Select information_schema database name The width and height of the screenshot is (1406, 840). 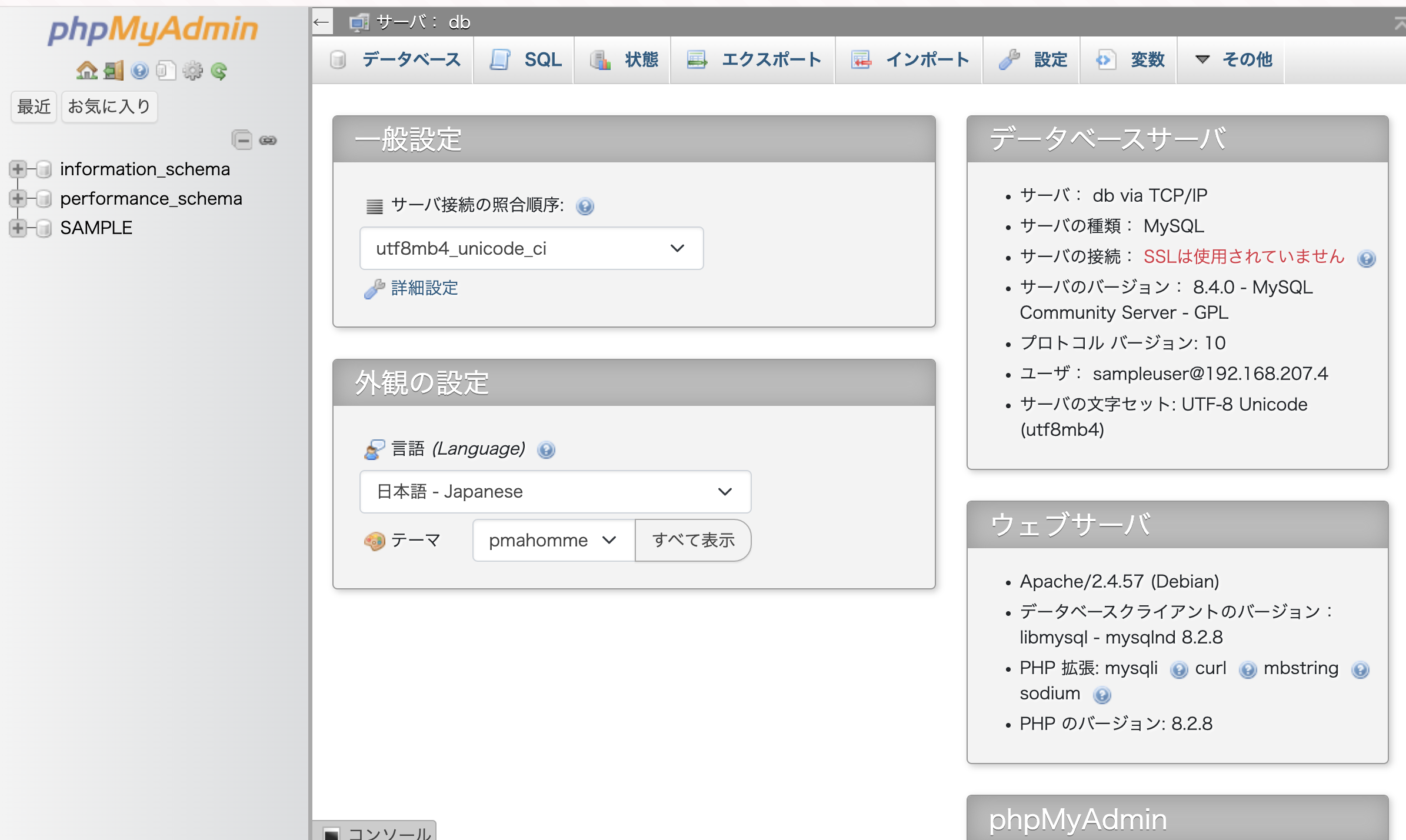click(x=145, y=169)
